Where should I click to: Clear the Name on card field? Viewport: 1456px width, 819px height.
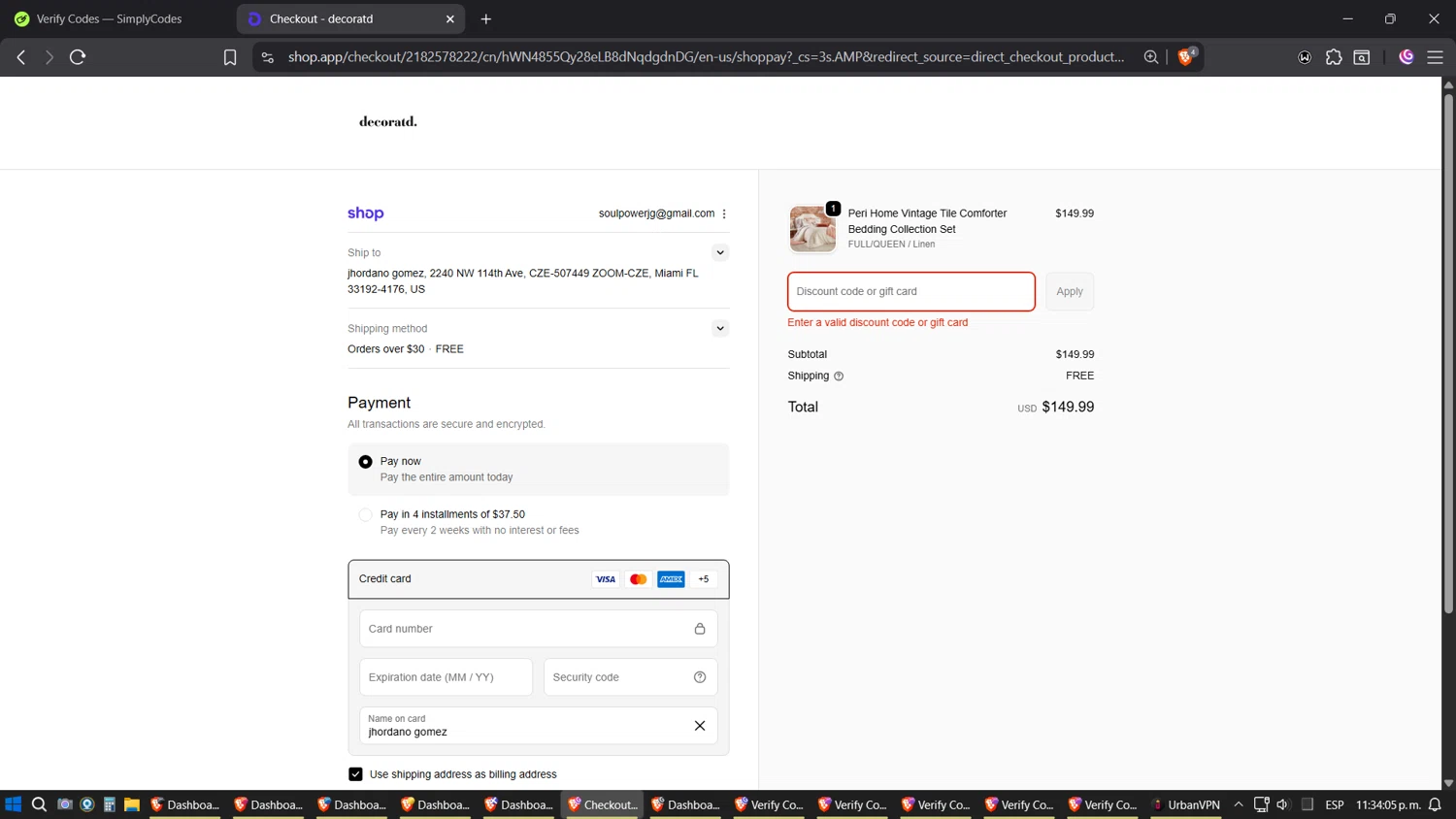(x=700, y=726)
